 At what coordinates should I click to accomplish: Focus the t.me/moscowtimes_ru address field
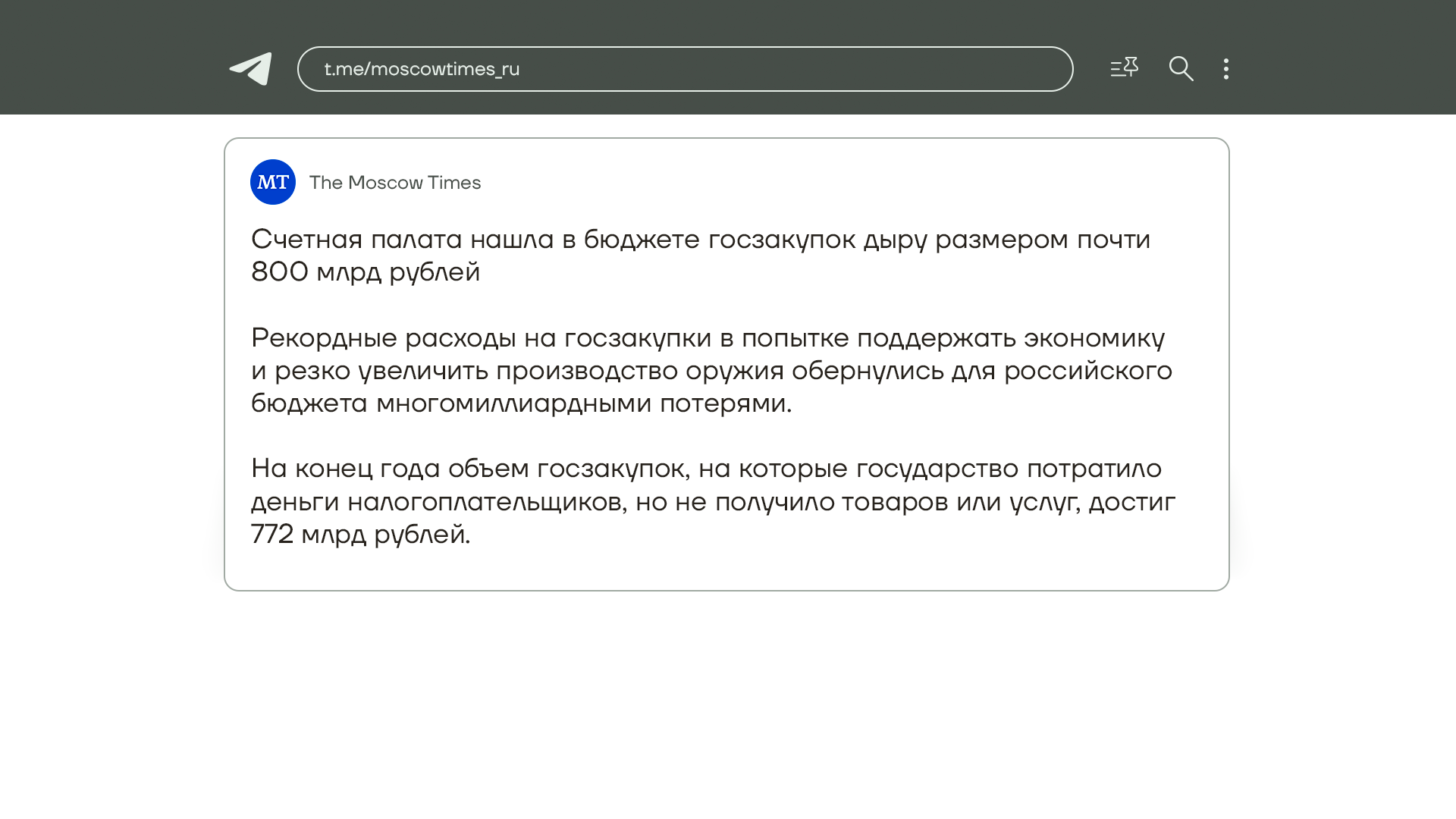tap(685, 69)
